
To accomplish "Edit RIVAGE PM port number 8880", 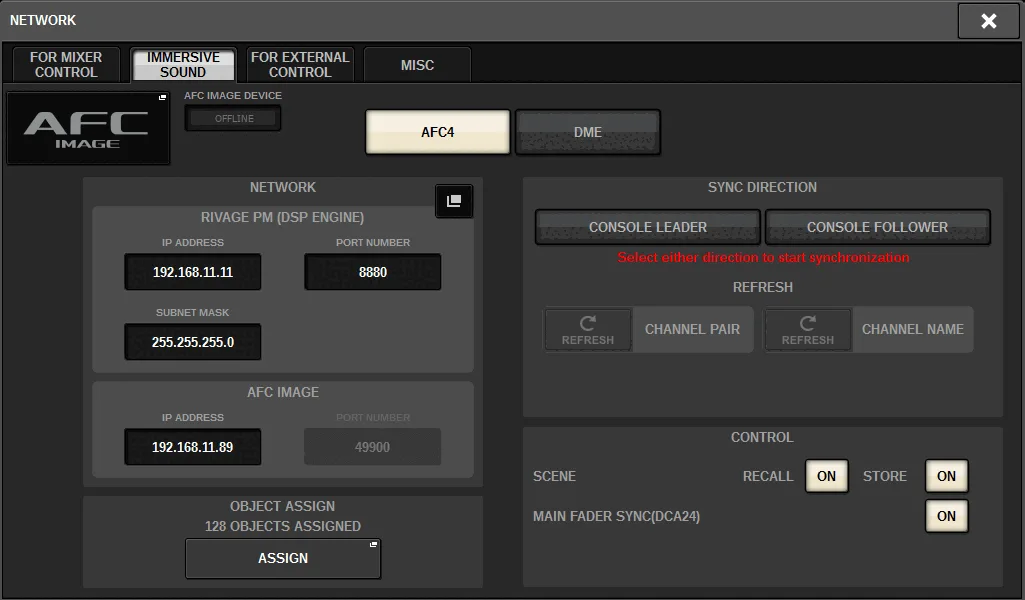I will pyautogui.click(x=373, y=272).
